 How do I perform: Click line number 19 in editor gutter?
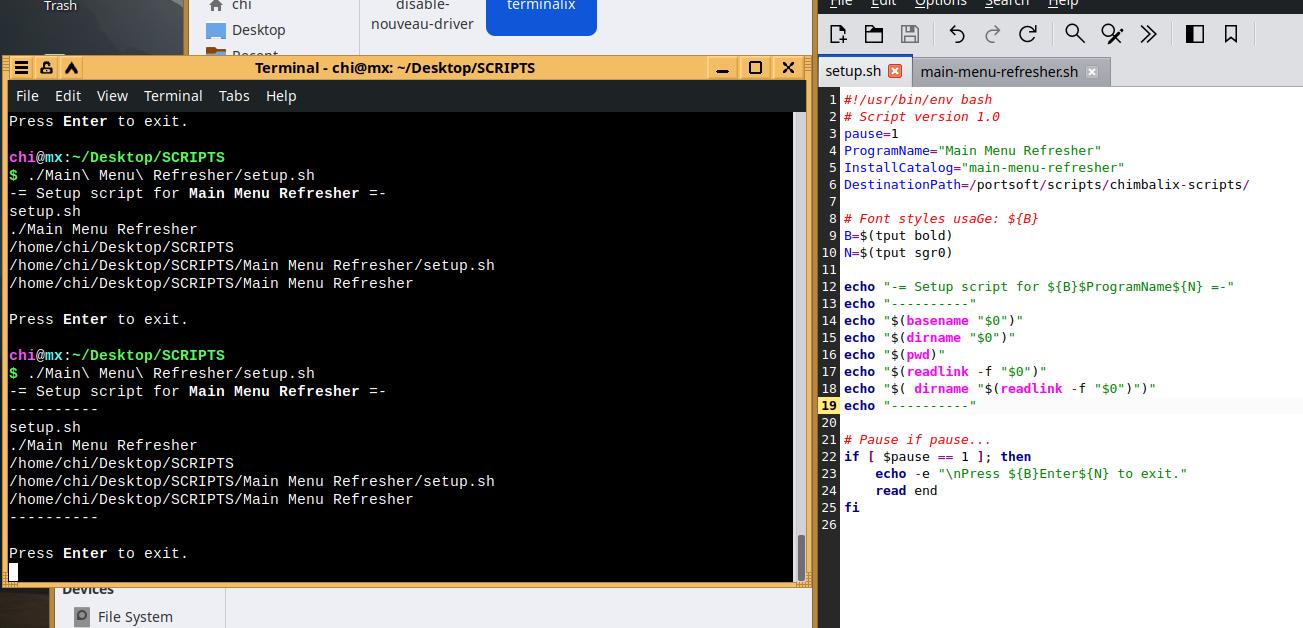[x=829, y=405]
